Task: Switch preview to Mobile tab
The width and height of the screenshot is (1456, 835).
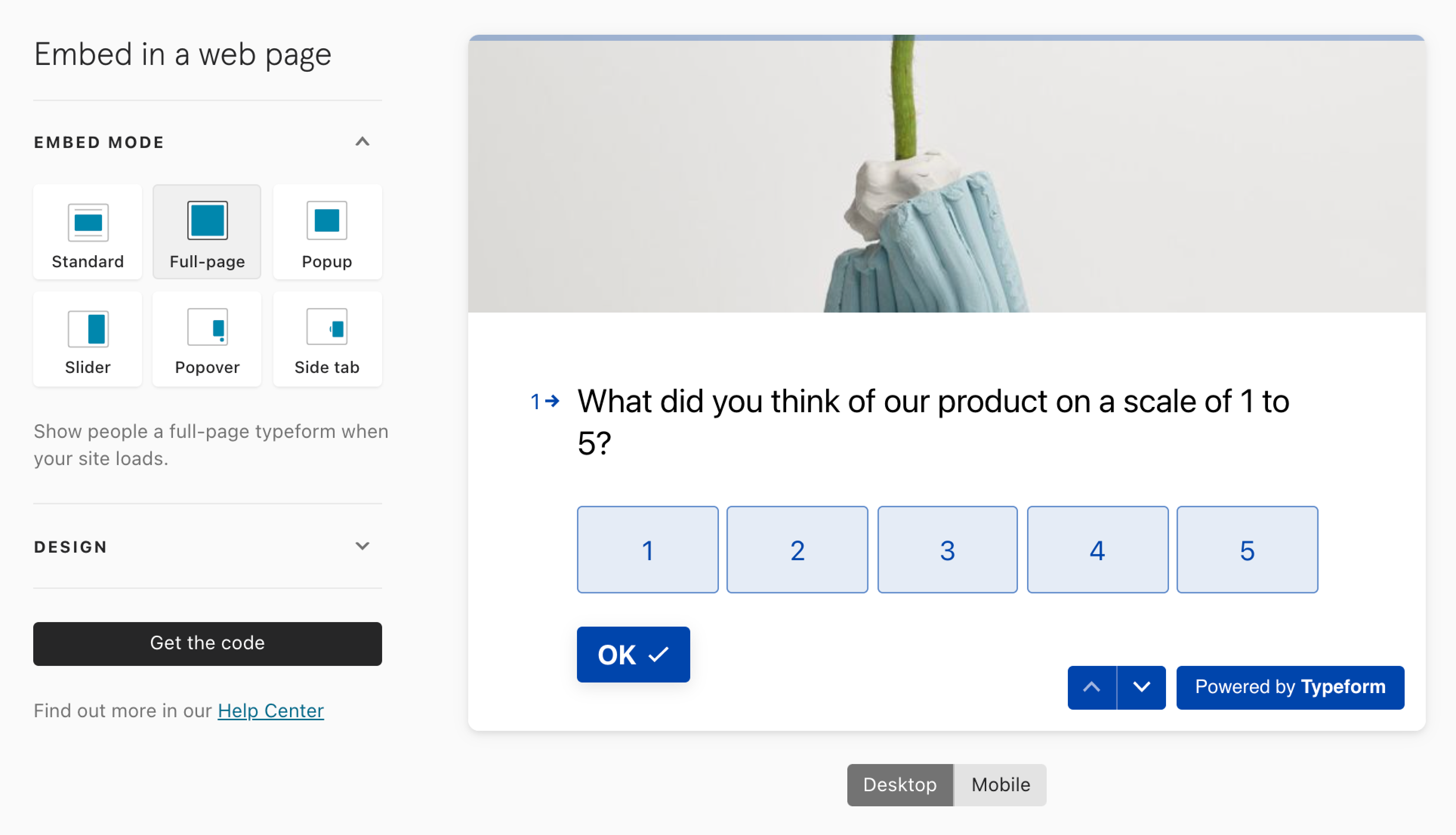Action: tap(1001, 784)
